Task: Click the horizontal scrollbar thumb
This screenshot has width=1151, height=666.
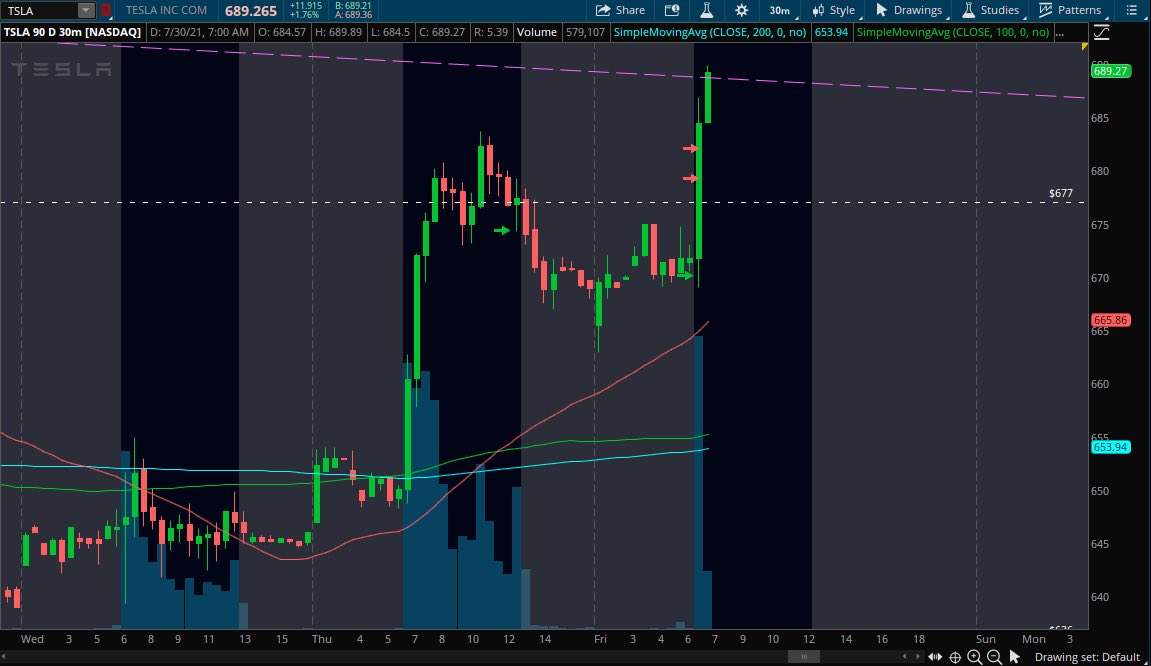Action: point(805,656)
